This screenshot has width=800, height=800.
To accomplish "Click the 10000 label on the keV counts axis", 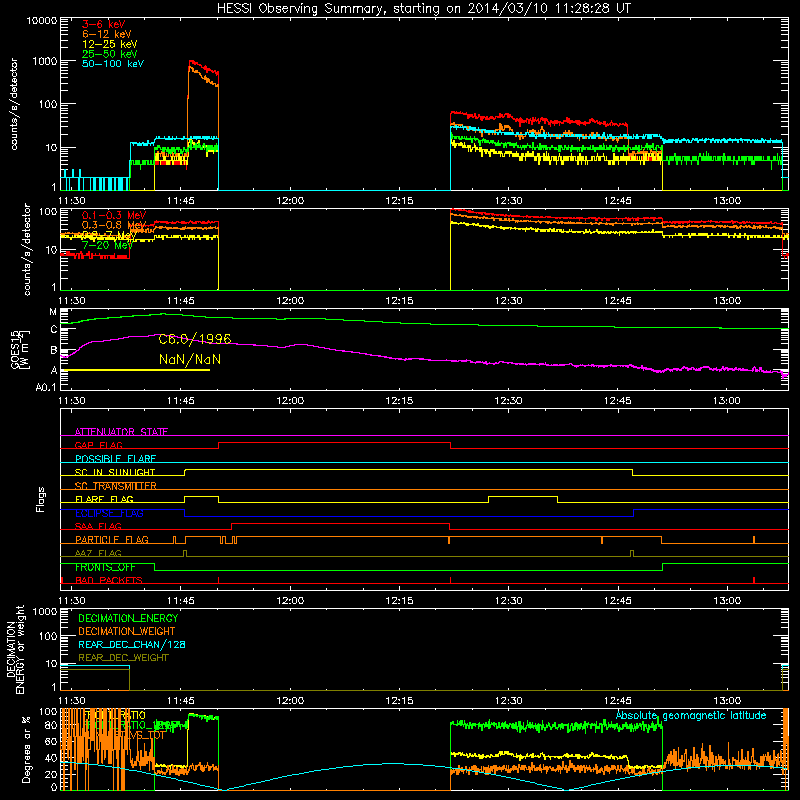I will (42, 21).
